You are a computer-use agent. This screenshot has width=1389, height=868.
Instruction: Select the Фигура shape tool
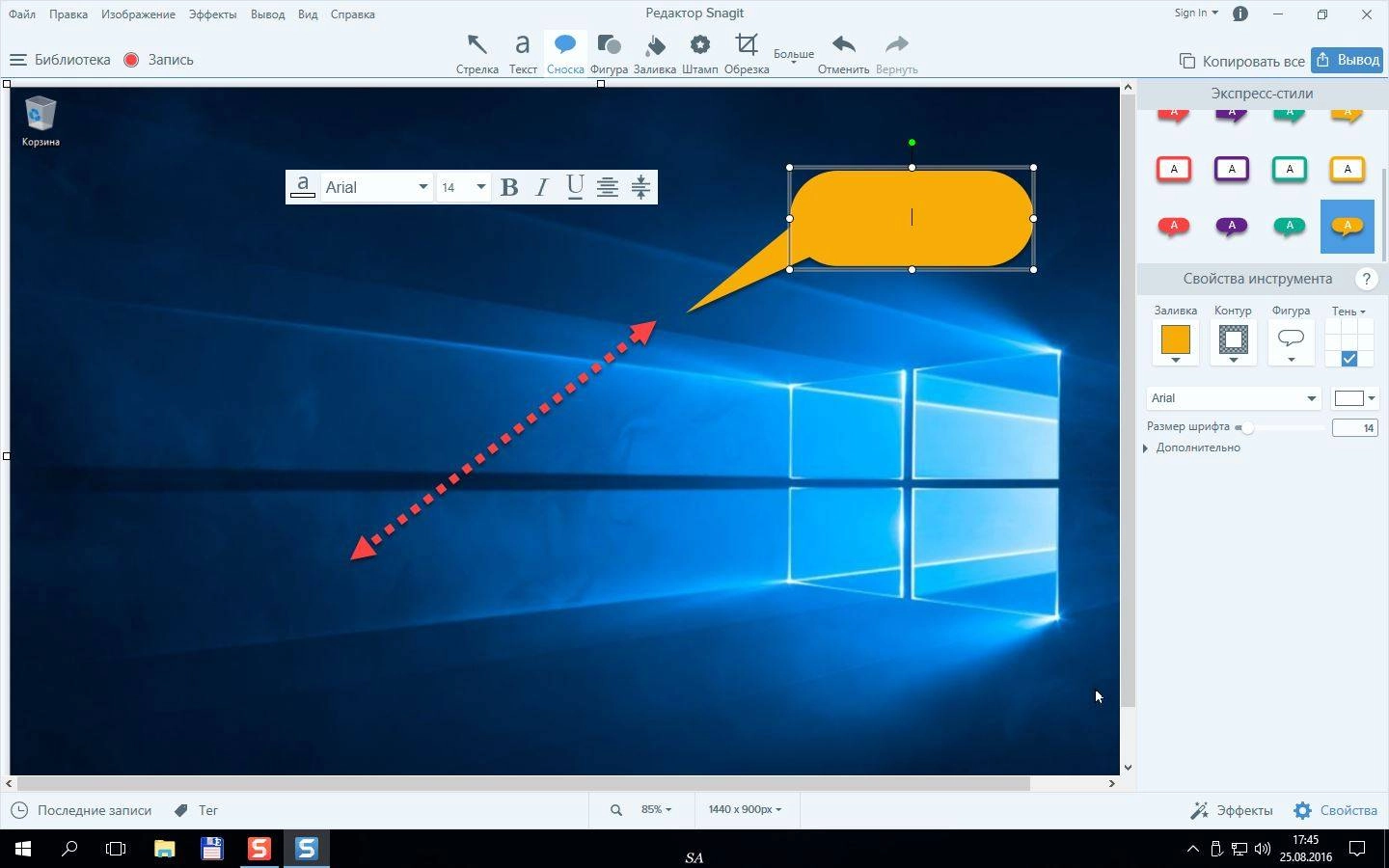pos(609,53)
